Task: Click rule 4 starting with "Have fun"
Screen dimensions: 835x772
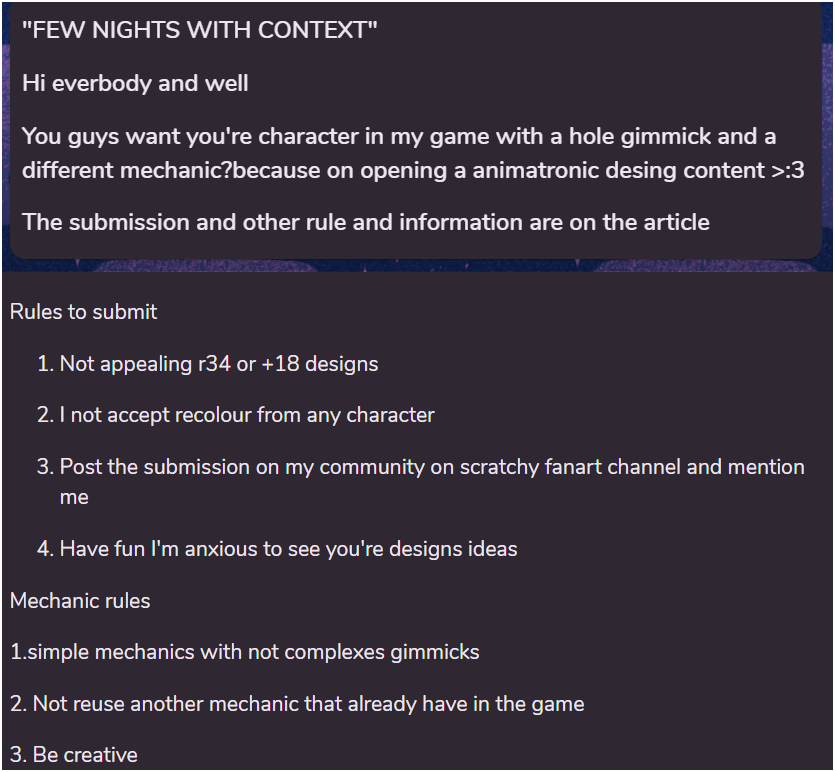Action: 288,549
